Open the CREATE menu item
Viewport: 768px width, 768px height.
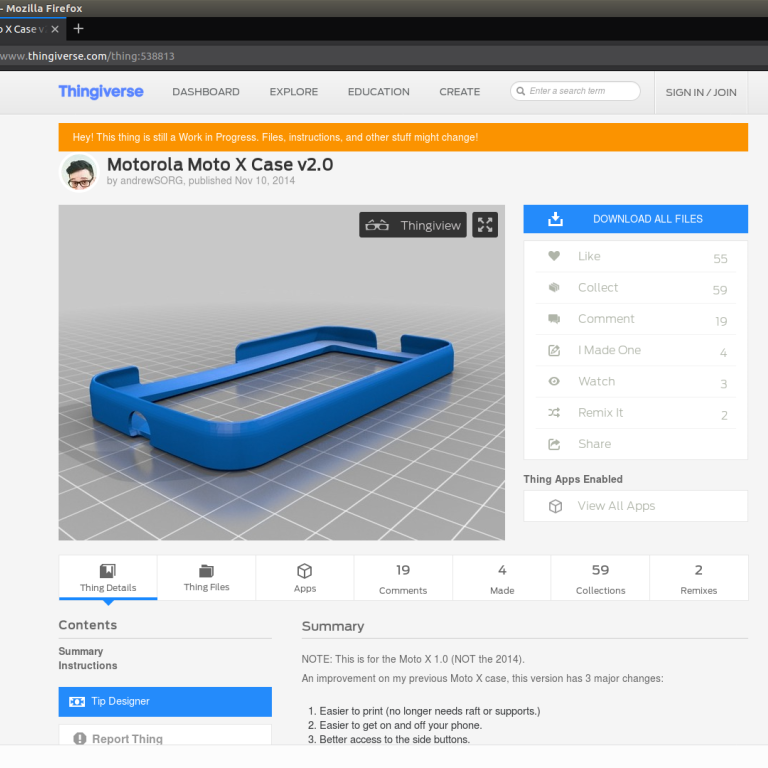pyautogui.click(x=459, y=92)
